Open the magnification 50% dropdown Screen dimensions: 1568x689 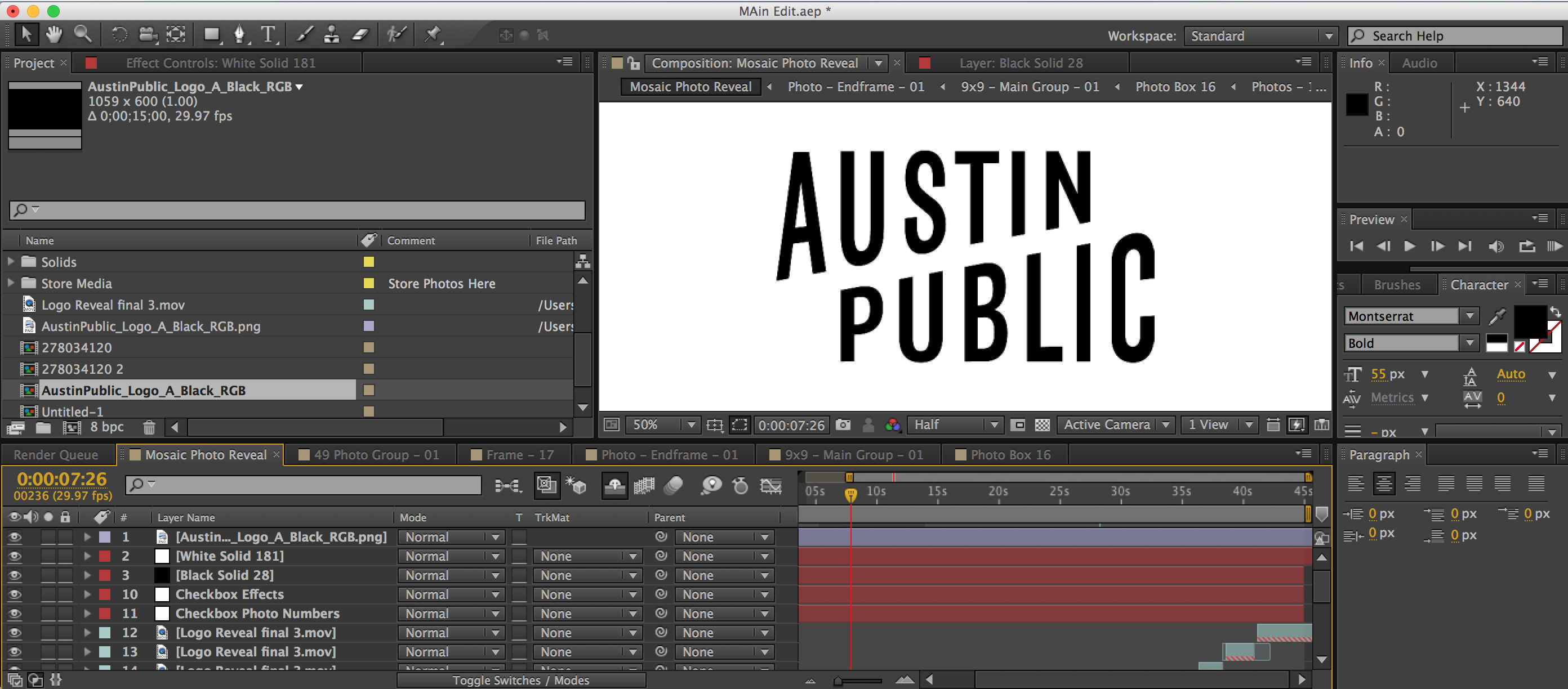(662, 424)
